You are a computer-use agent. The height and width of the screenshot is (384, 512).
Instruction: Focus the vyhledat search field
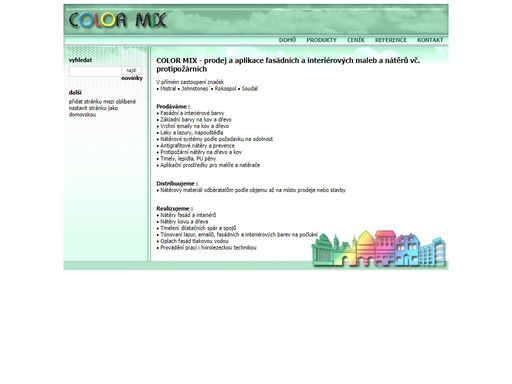[x=95, y=71]
